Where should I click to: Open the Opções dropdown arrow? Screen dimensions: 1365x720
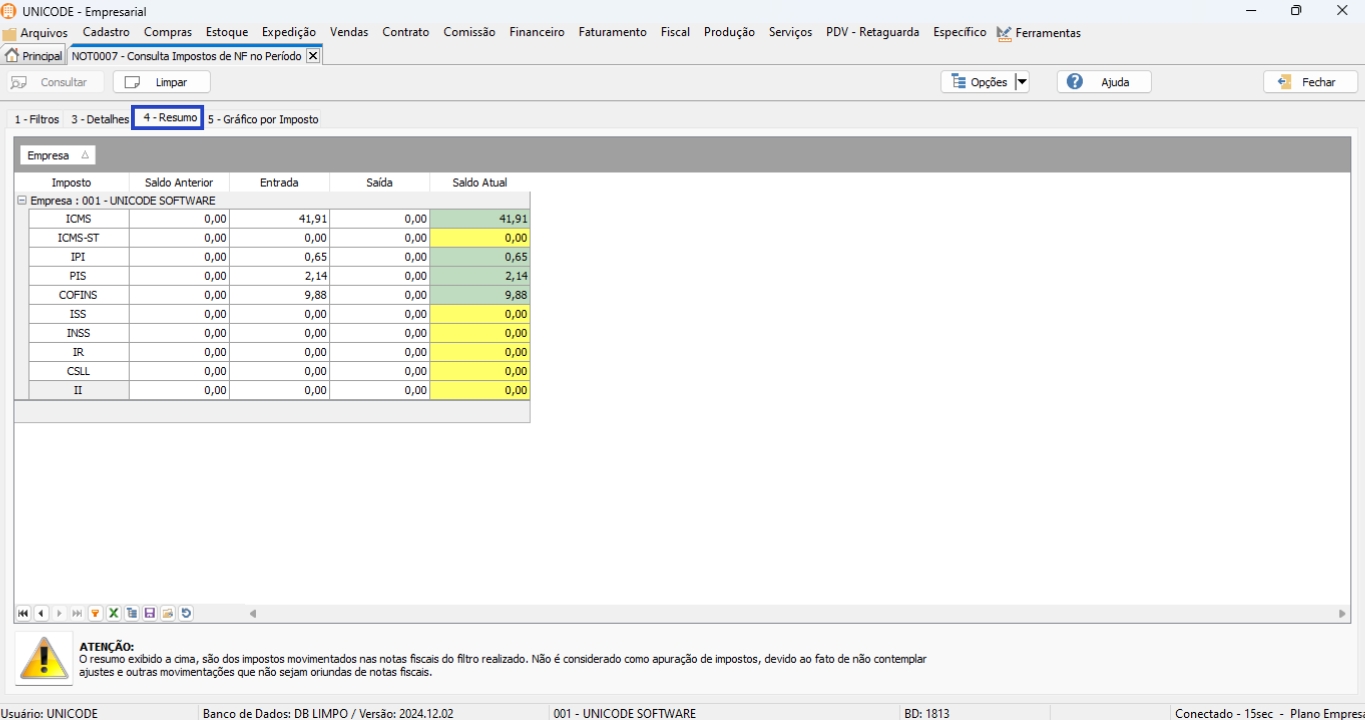click(1021, 82)
